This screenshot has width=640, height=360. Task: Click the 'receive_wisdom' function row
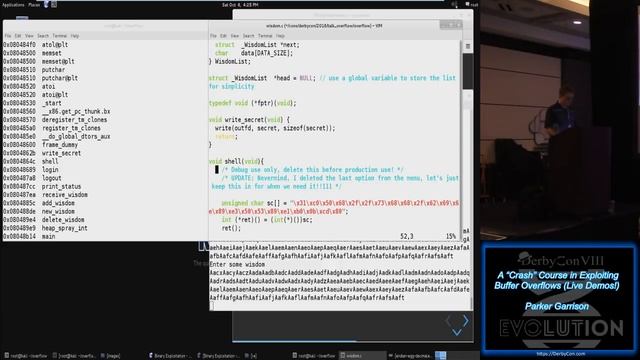pos(45,195)
